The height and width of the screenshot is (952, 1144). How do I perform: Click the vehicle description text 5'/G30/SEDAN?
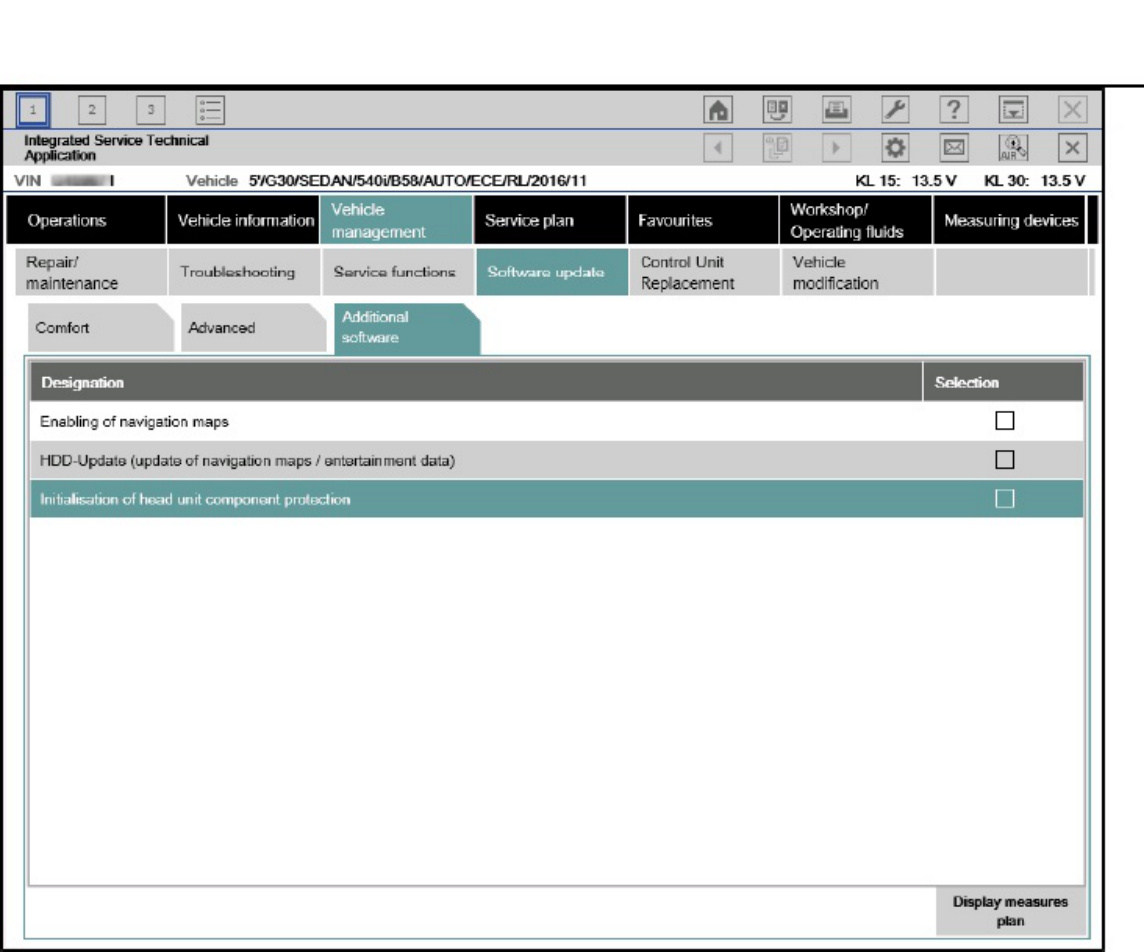[417, 181]
